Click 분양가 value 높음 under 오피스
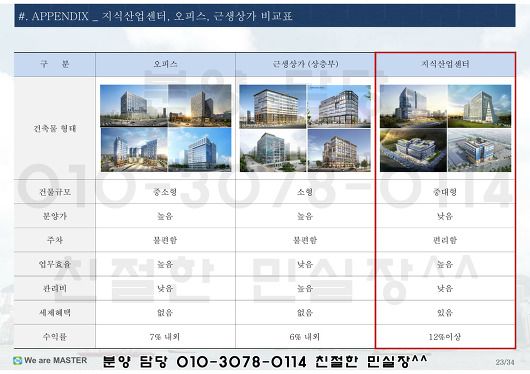530x374 pixels. (165, 216)
